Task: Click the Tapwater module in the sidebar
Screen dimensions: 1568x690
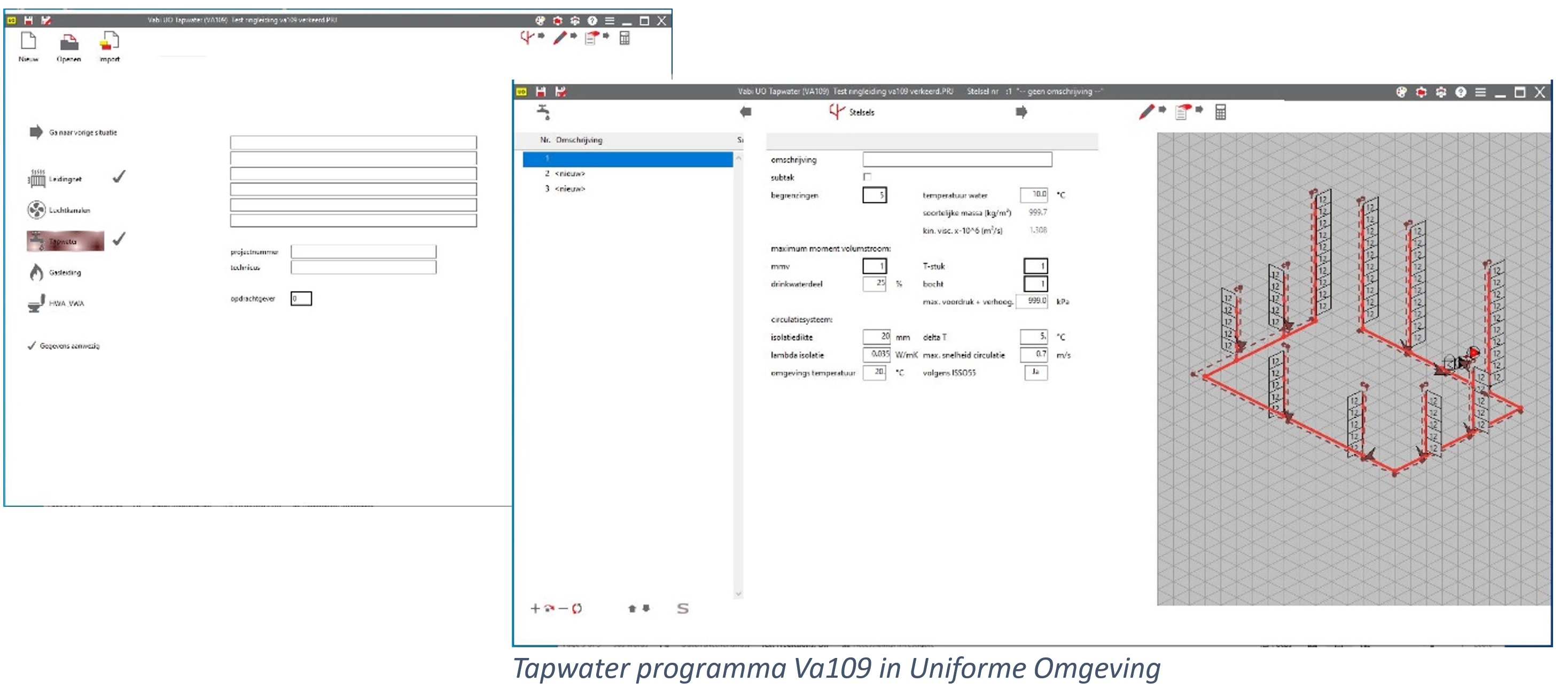Action: point(65,241)
